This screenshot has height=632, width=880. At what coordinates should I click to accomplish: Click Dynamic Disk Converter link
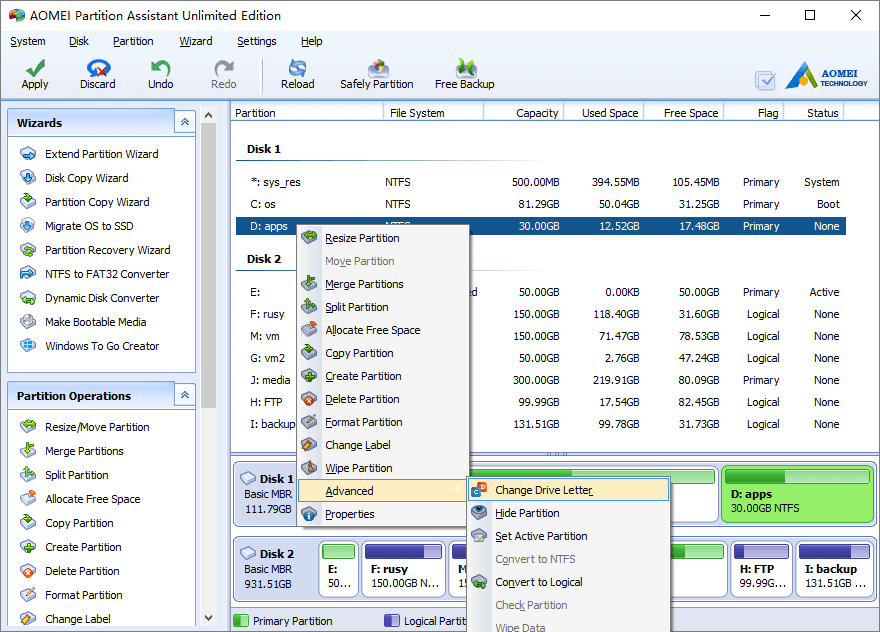[x=102, y=298]
